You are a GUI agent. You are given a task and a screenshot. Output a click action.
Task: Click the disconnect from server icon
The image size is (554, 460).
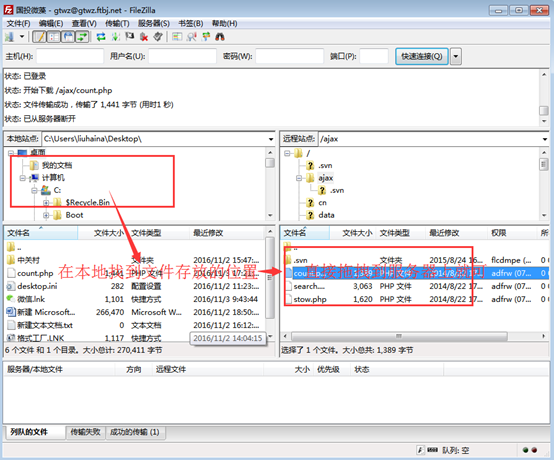(x=144, y=36)
